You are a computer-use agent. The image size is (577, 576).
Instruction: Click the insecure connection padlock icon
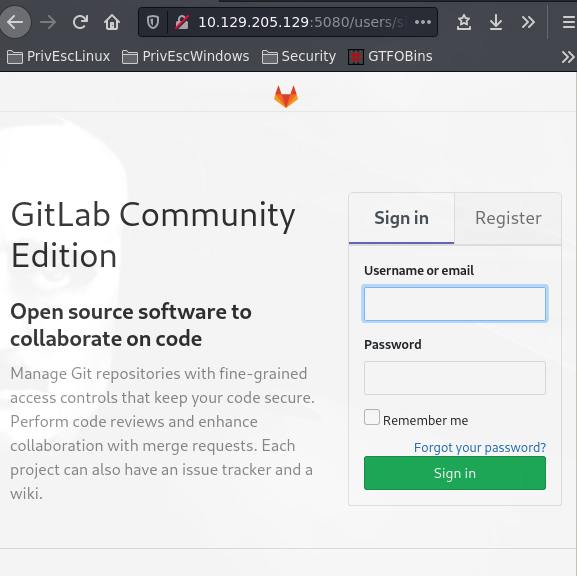tap(182, 22)
